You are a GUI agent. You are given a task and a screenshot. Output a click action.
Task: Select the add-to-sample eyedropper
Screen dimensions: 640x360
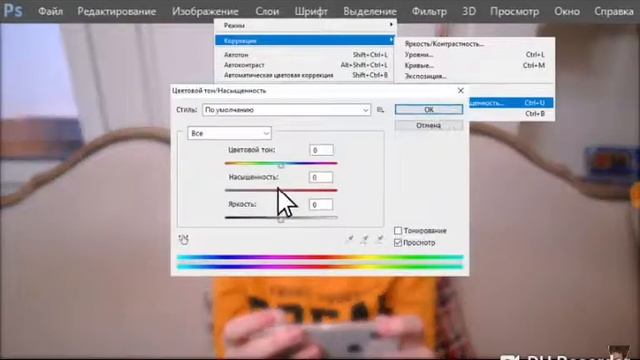(364, 240)
